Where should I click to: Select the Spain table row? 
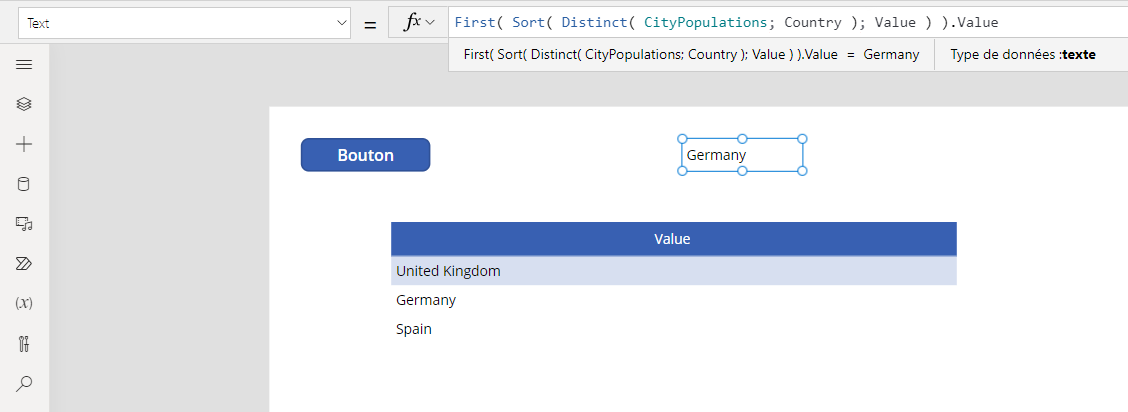tap(673, 329)
